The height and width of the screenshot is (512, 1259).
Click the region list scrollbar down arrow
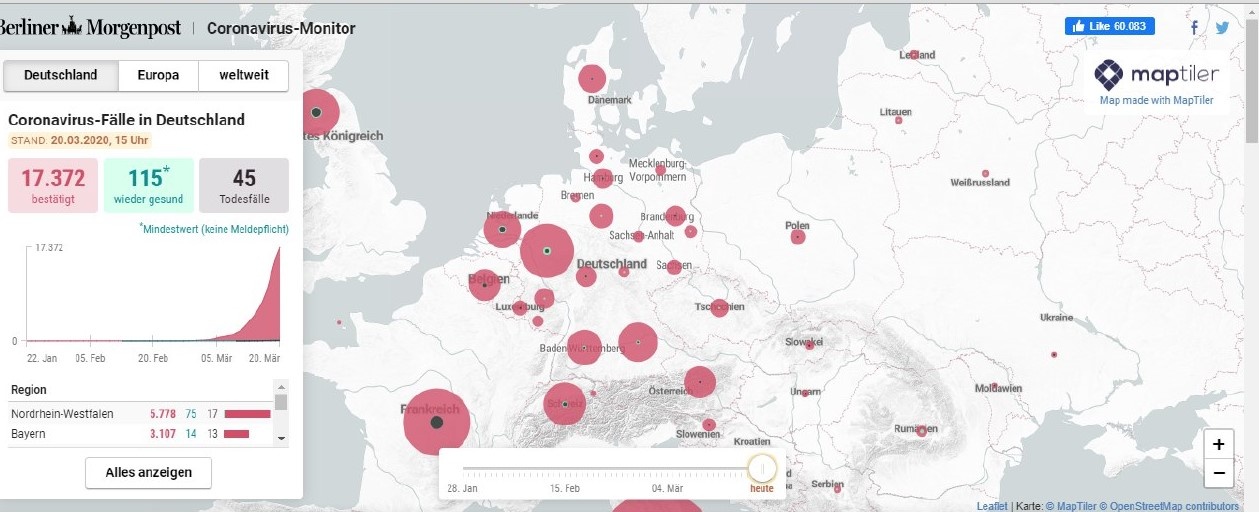[x=281, y=438]
